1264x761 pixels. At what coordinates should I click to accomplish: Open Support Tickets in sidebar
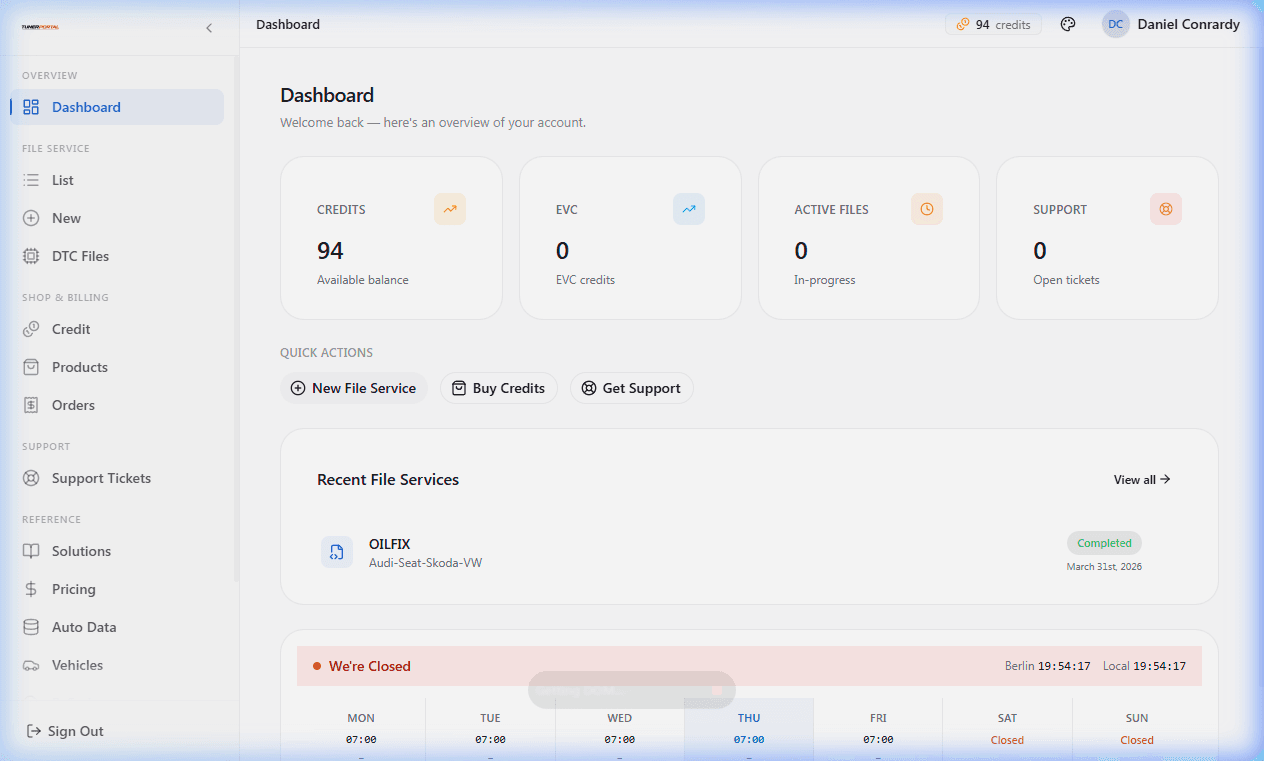click(x=101, y=478)
